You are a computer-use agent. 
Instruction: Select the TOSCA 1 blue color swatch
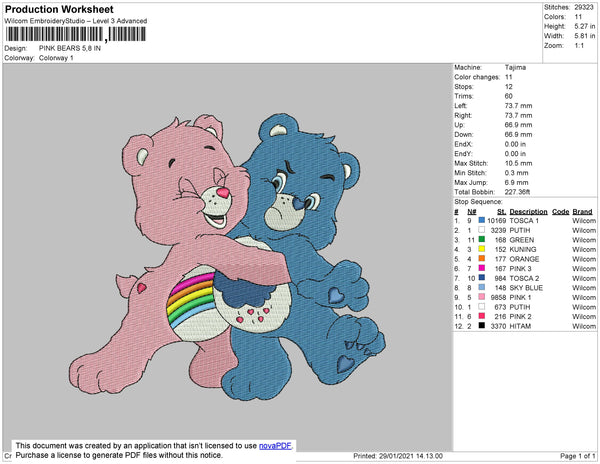[482, 220]
